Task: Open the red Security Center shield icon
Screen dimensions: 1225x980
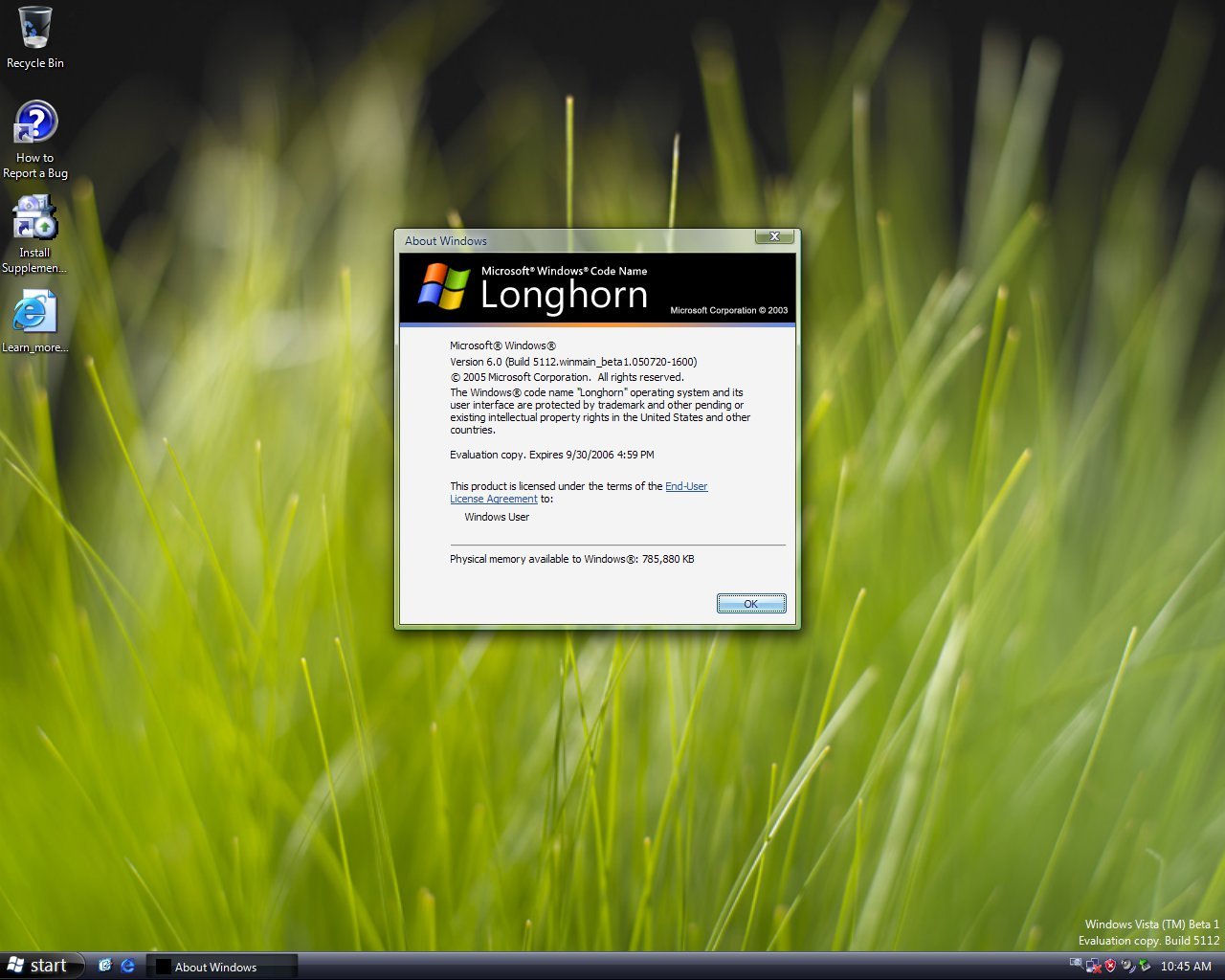Action: 1110,966
